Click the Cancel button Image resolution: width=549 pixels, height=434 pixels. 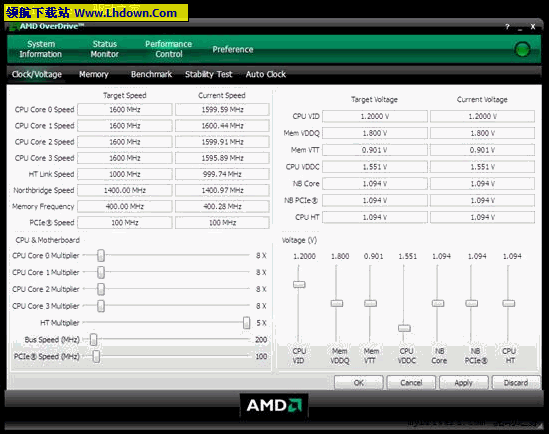(411, 383)
